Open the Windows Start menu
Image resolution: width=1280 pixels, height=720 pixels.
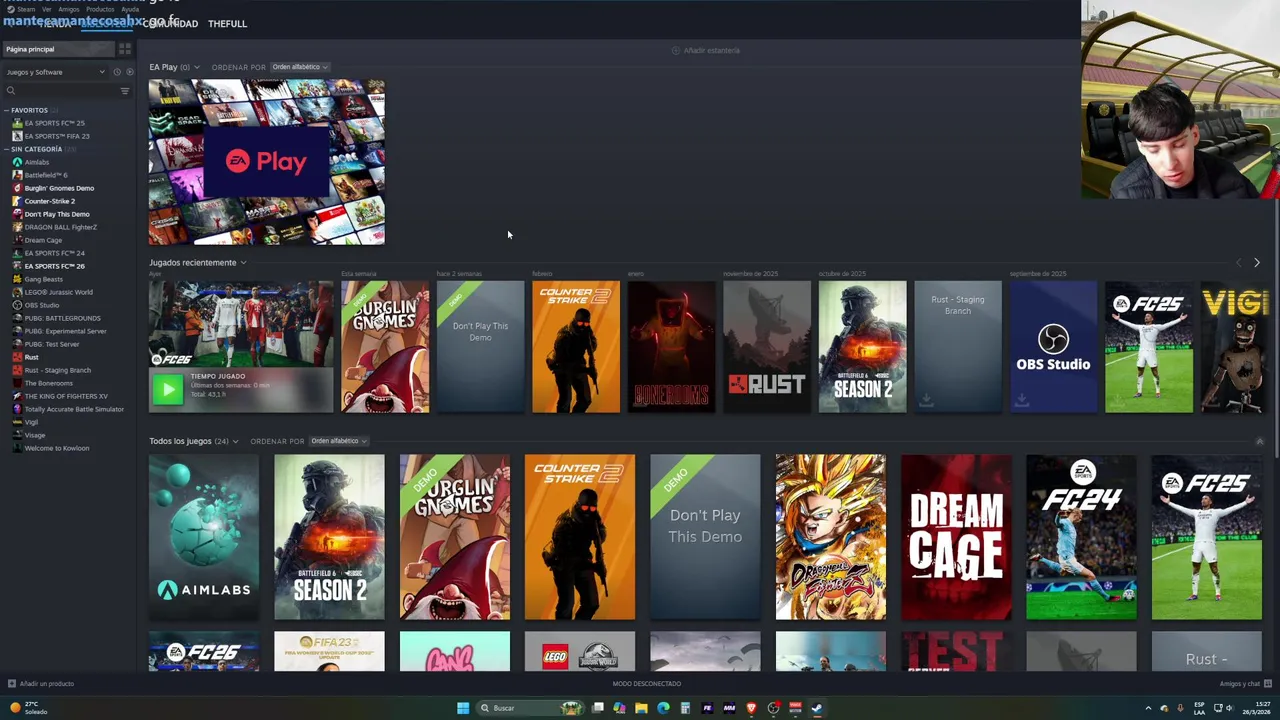[463, 708]
